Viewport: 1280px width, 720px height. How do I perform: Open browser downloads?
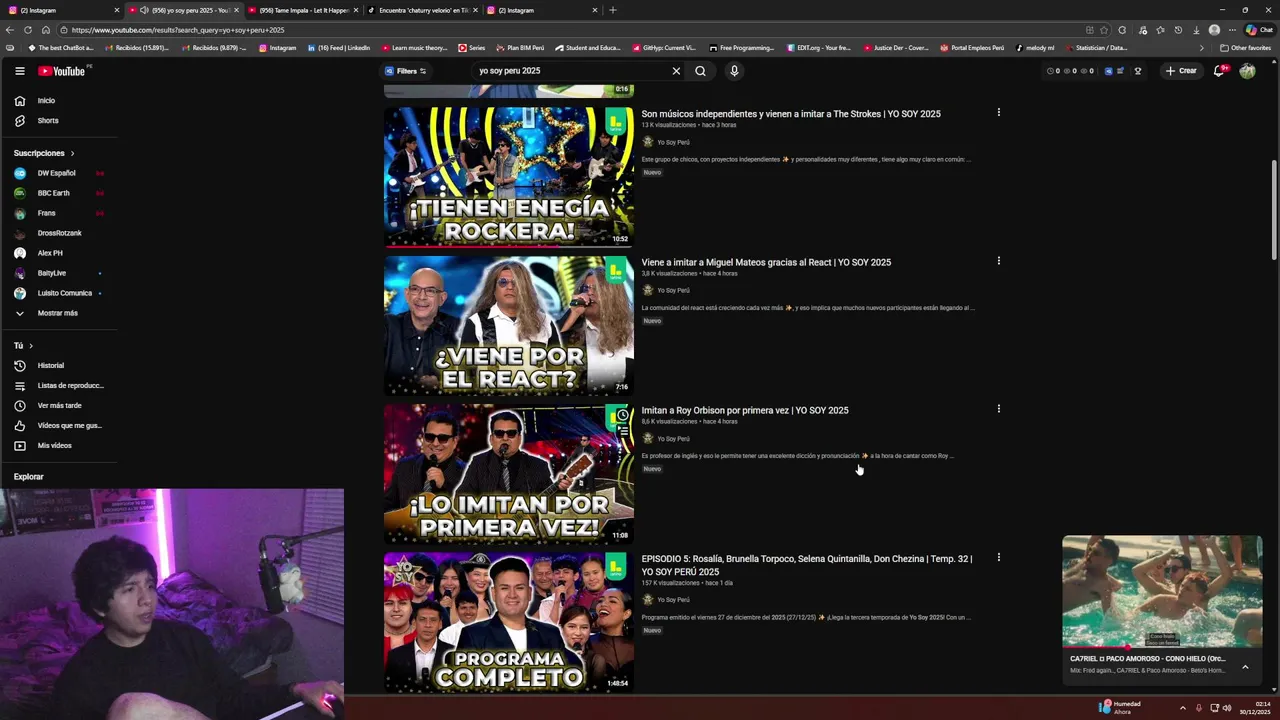tap(1196, 30)
